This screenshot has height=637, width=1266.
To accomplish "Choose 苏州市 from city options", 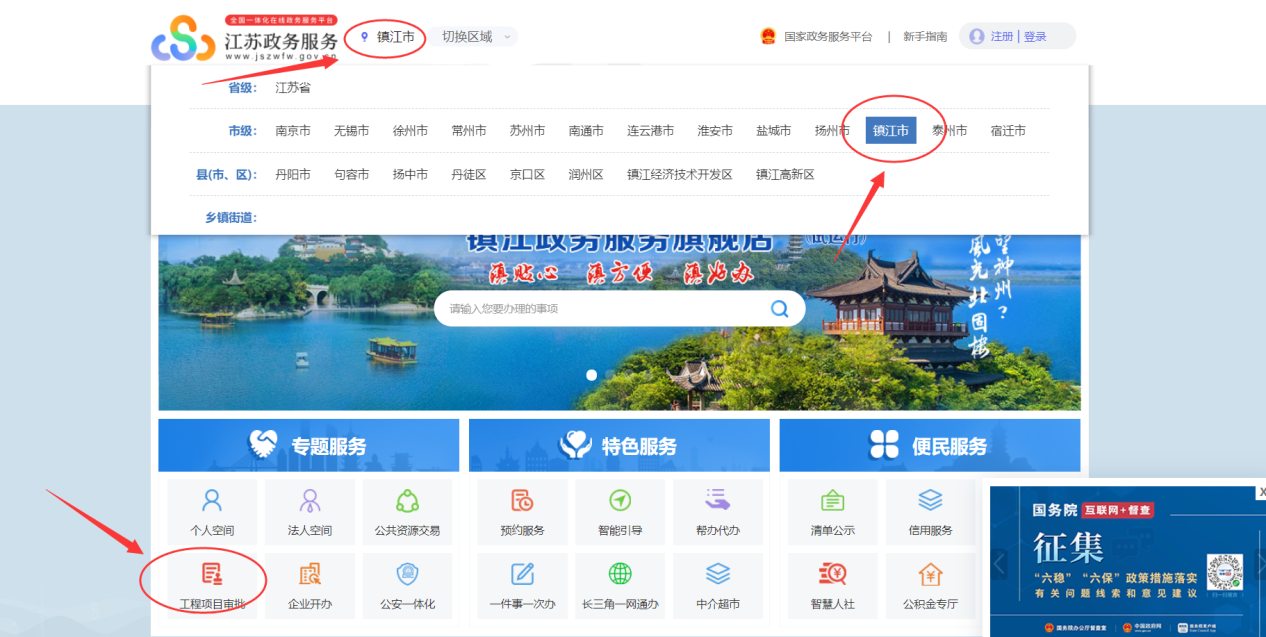I will coord(527,131).
